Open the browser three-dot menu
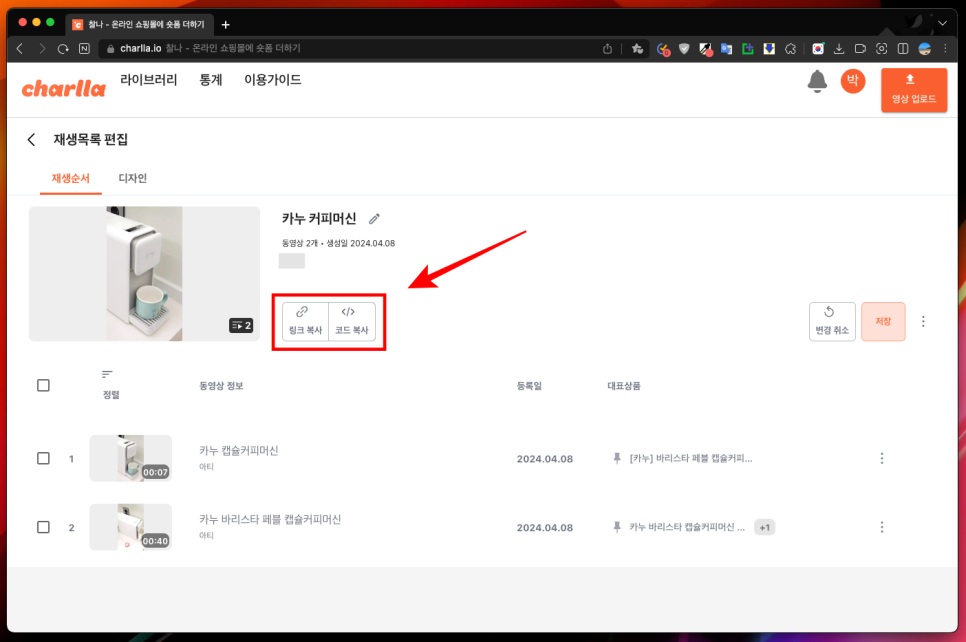The image size is (966, 642). 945,49
